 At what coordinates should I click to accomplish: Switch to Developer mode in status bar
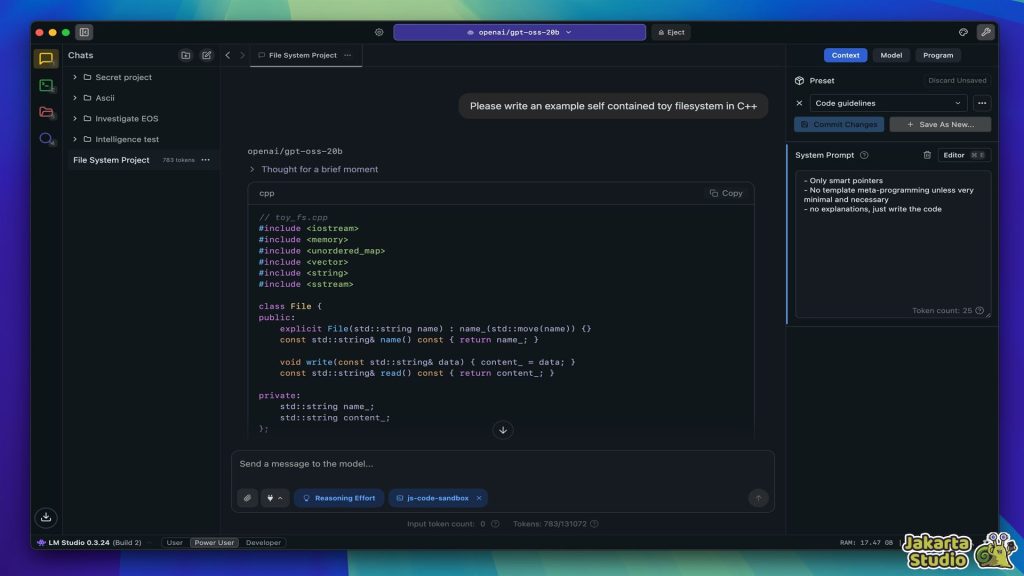pyautogui.click(x=263, y=543)
